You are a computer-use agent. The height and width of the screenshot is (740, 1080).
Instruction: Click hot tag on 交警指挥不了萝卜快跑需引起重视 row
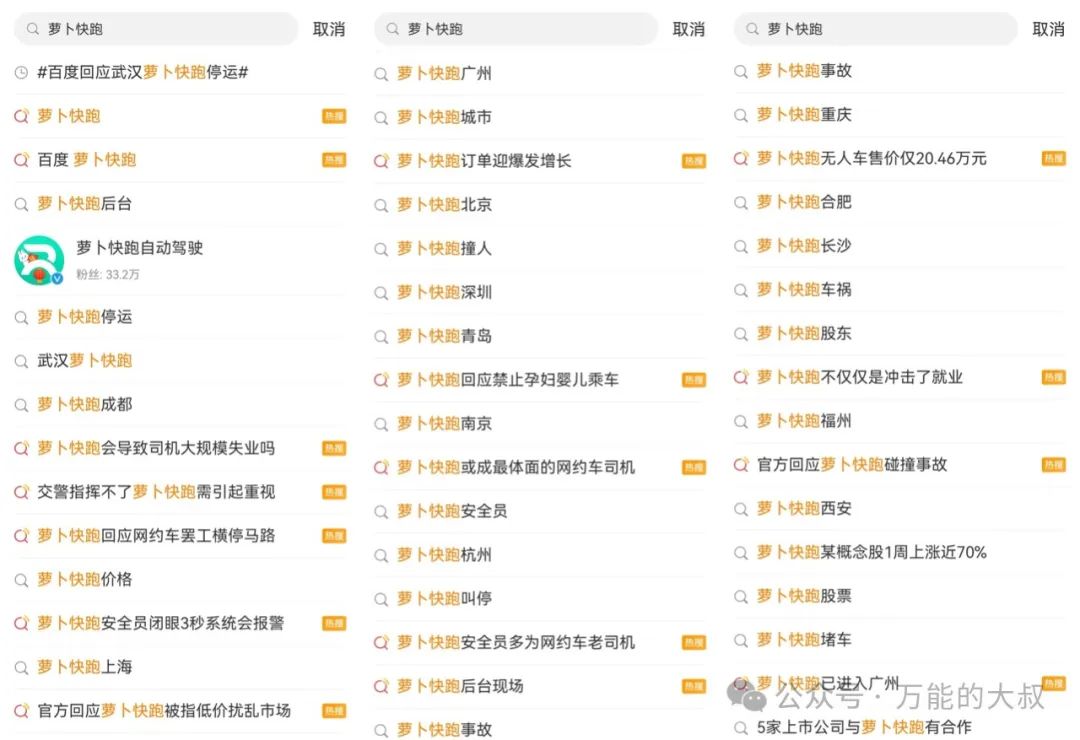334,492
